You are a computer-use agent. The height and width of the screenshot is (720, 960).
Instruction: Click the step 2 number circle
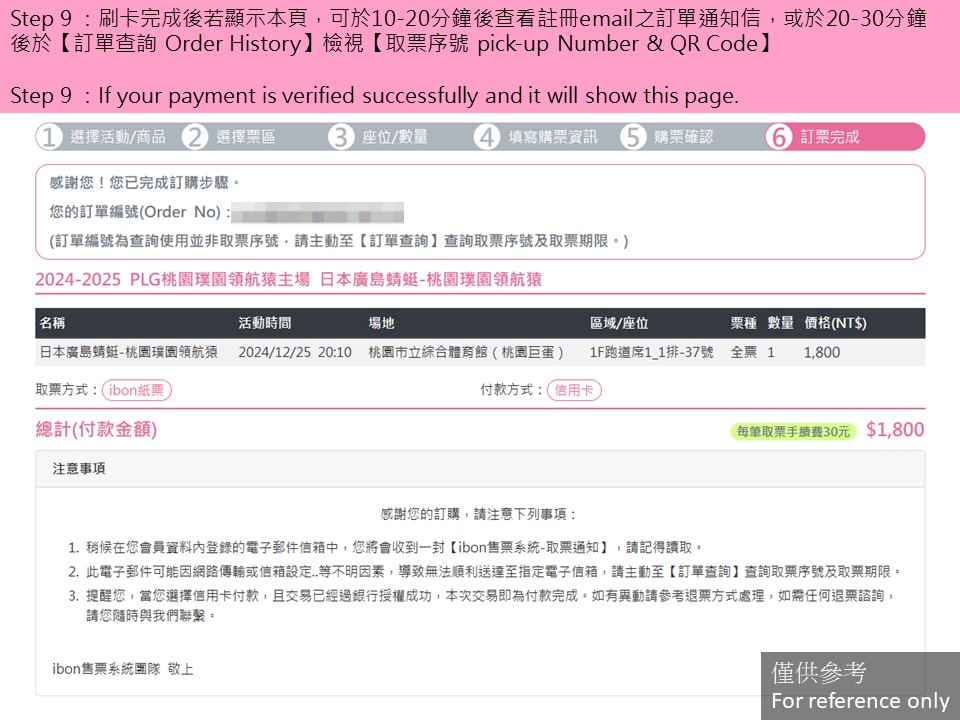tap(195, 137)
